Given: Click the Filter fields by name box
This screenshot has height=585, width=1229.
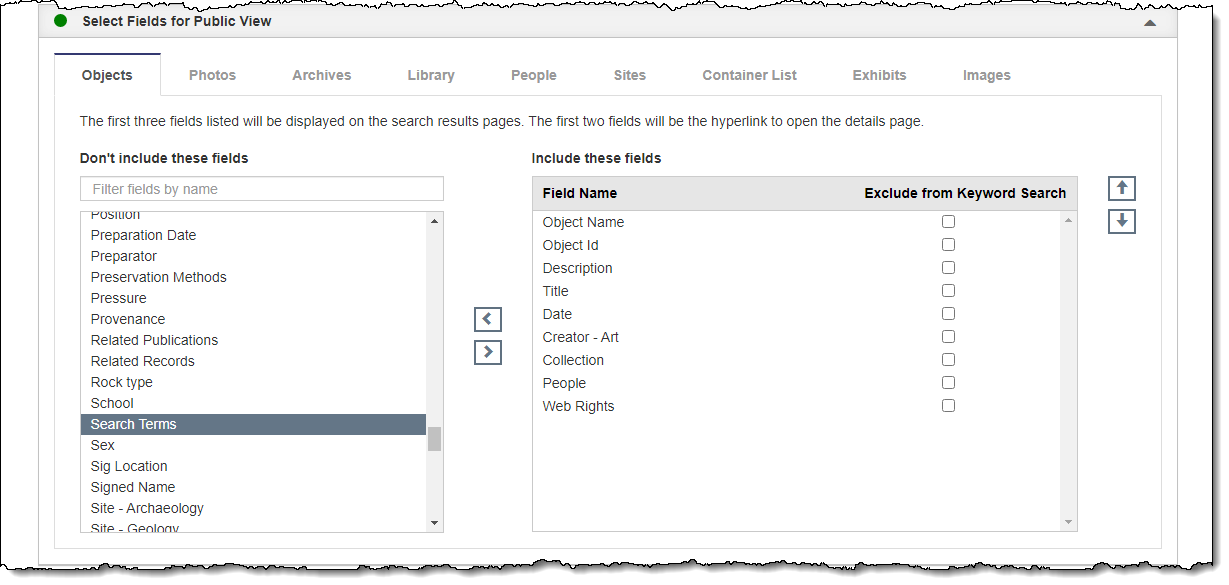Looking at the screenshot, I should [261, 189].
